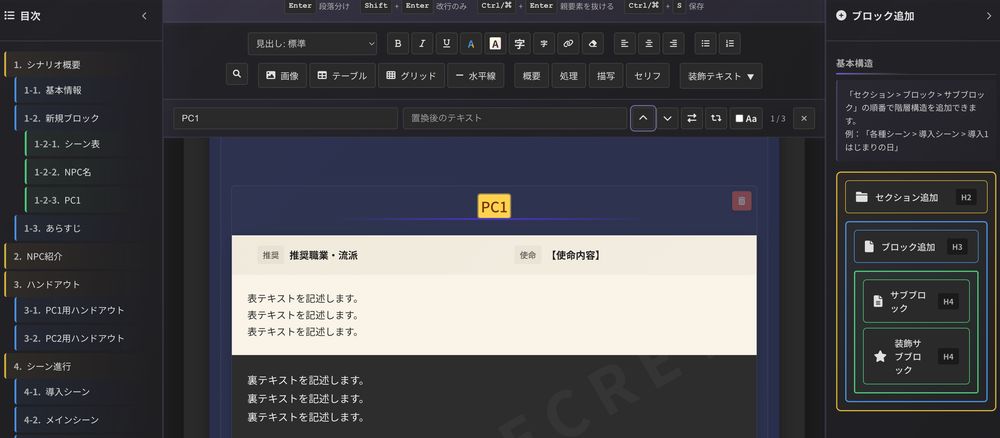
Task: Delete the PC1 block with trash icon
Action: 742,201
